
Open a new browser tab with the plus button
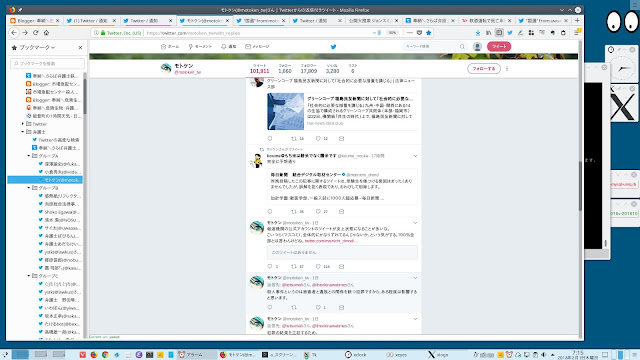coord(577,20)
